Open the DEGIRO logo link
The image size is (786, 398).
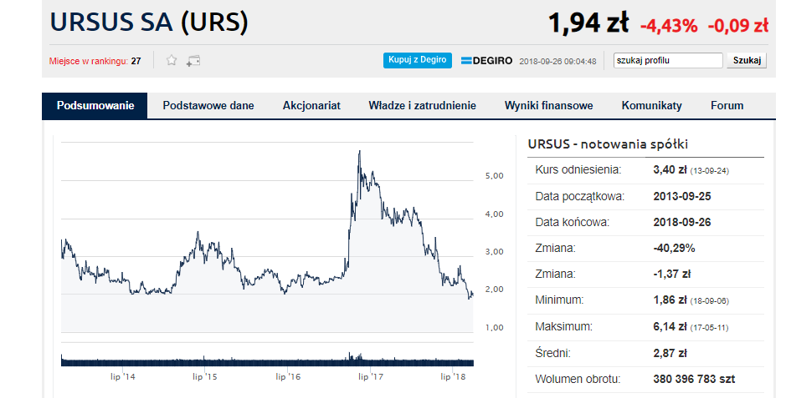(486, 61)
